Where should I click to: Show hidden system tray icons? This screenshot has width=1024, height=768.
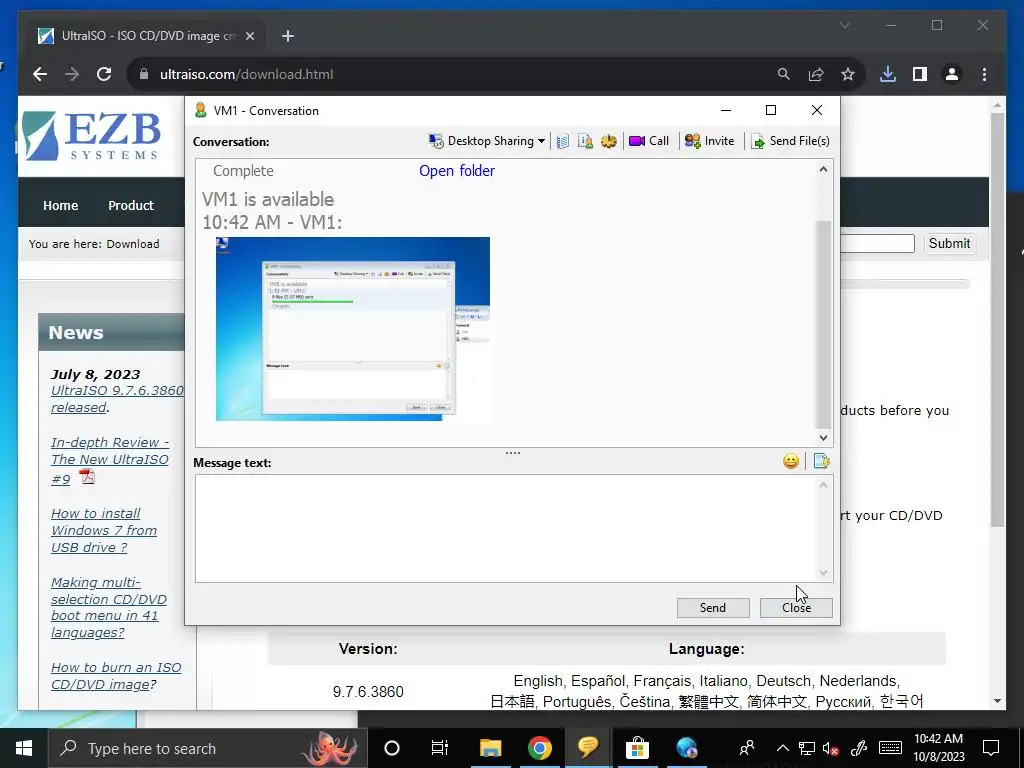tap(782, 748)
